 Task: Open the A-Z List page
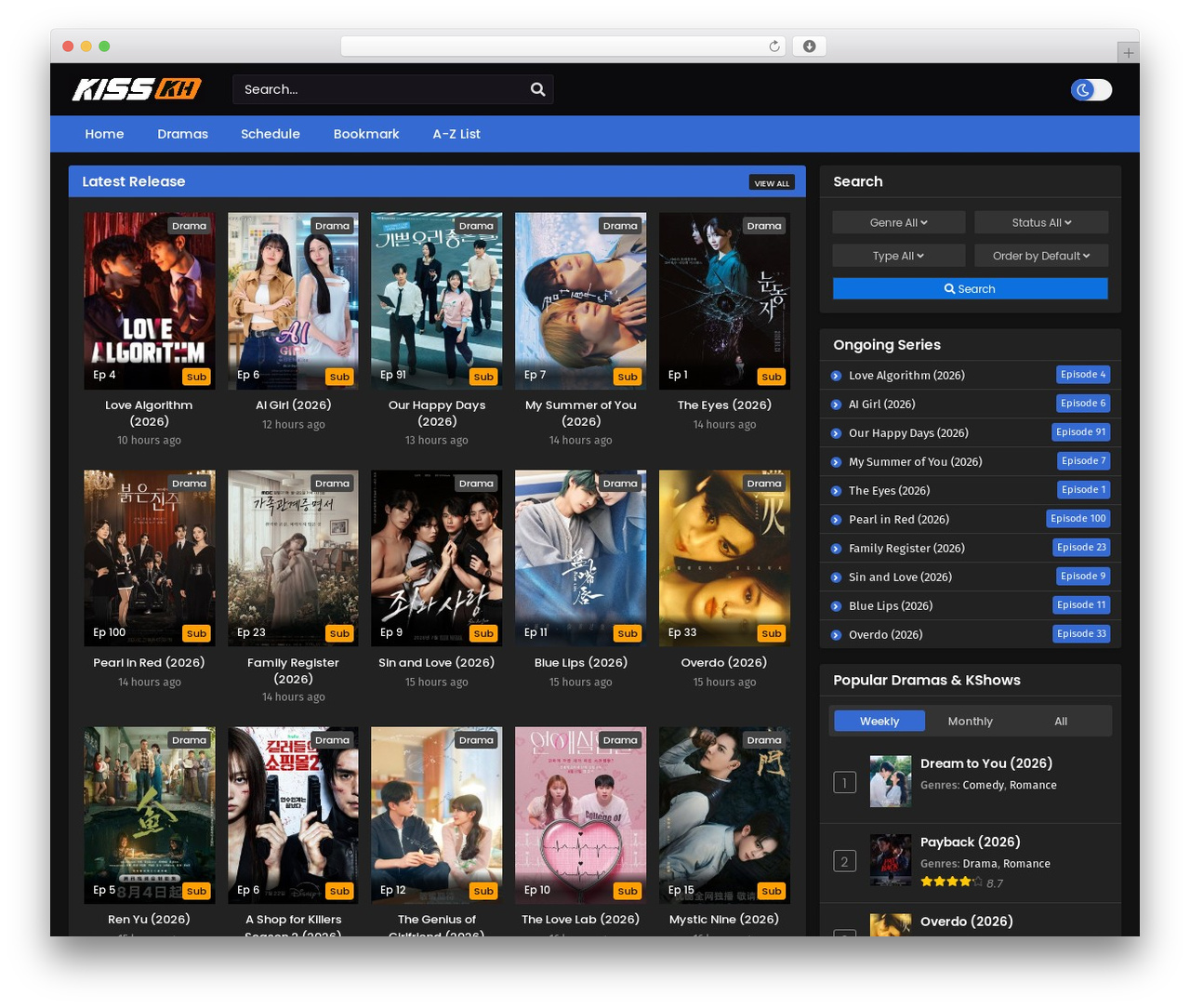(456, 134)
